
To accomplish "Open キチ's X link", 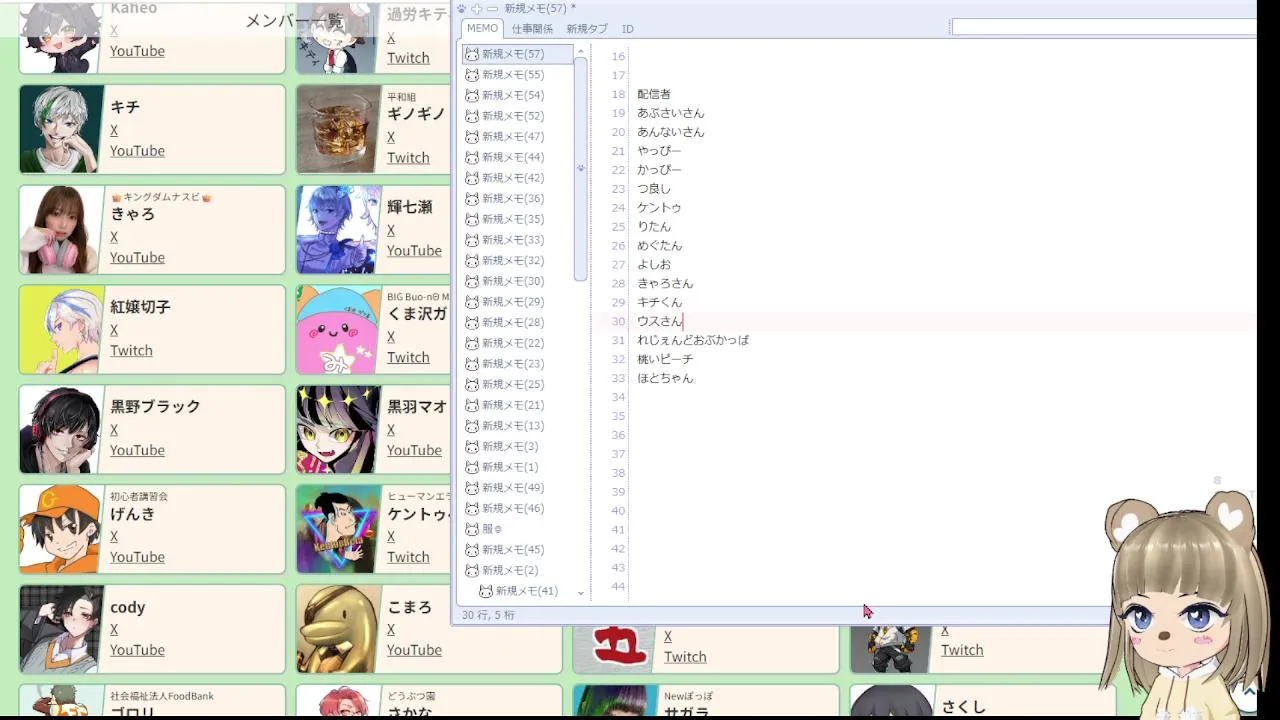I will click(114, 131).
